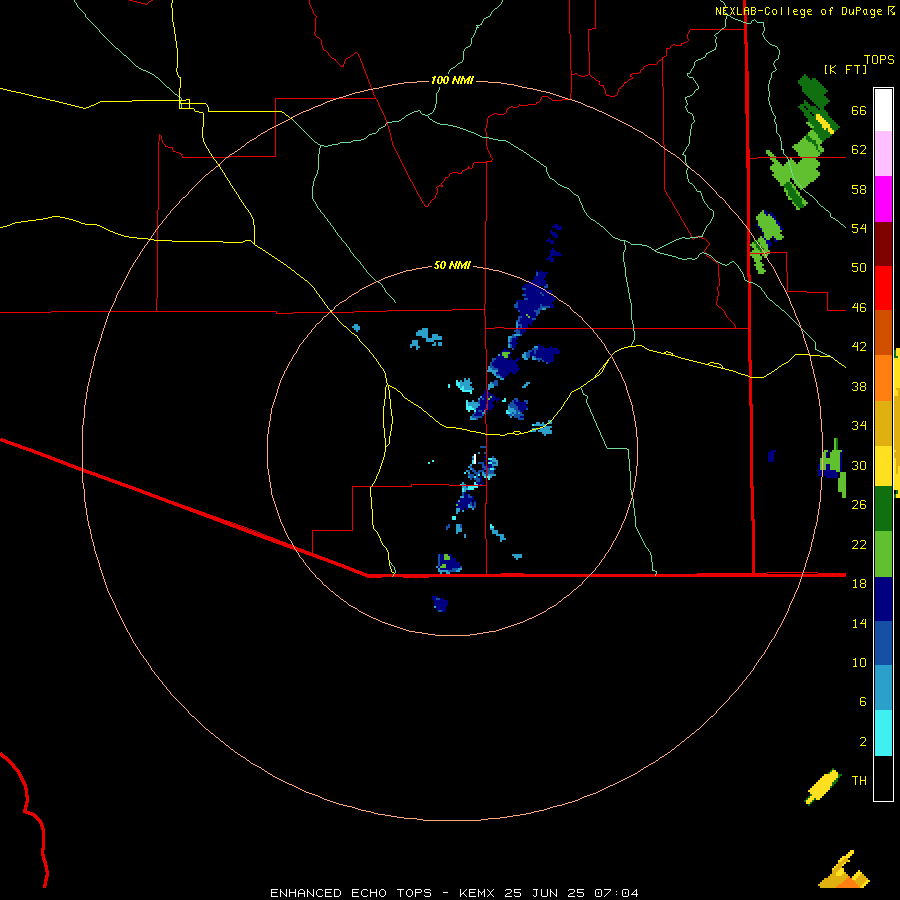Viewport: 900px width, 900px height.
Task: Click the 'ENHANCED ECHO TOPS' caption text
Action: [x=351, y=893]
